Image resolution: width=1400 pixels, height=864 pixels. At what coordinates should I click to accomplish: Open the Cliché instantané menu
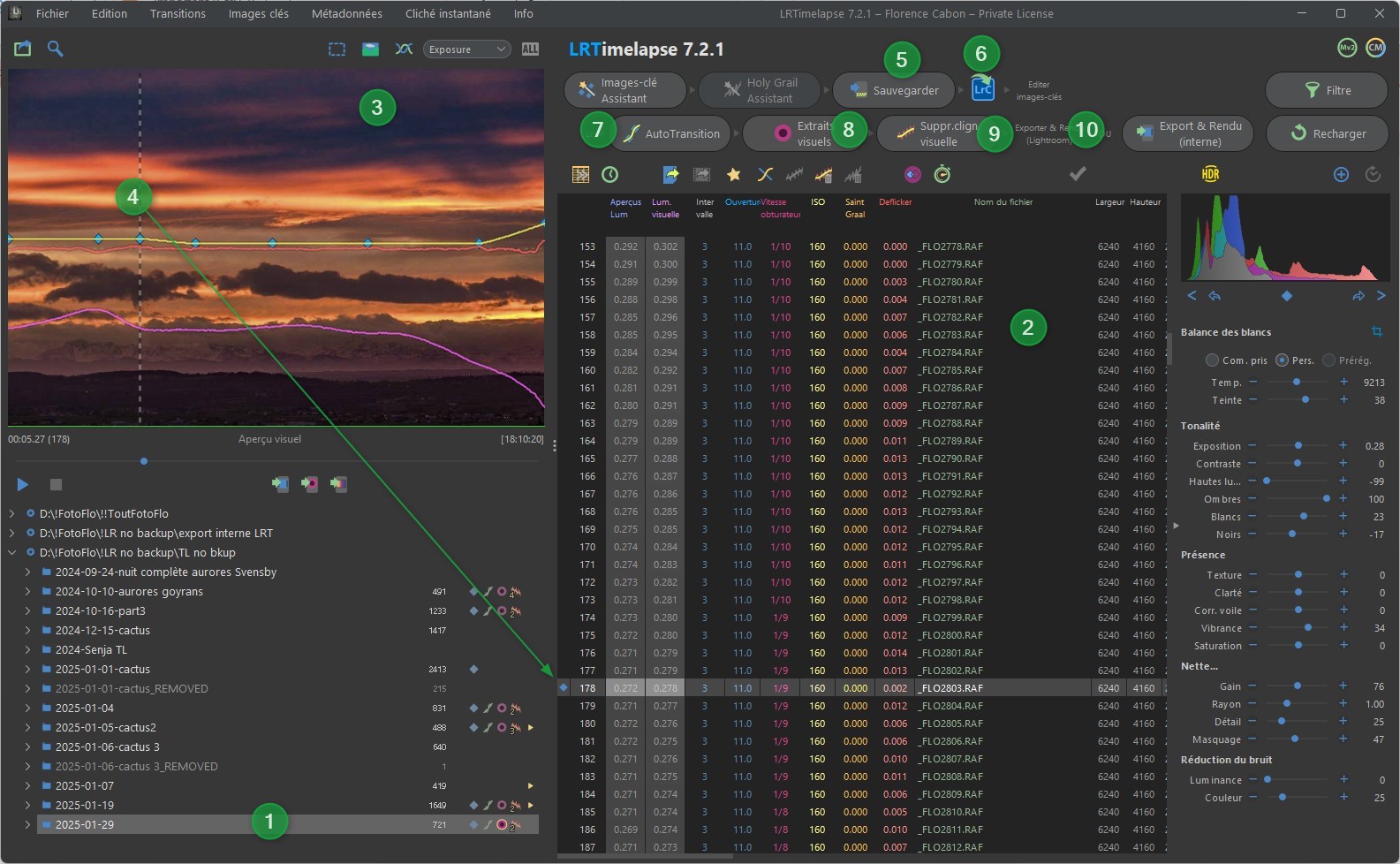(448, 13)
